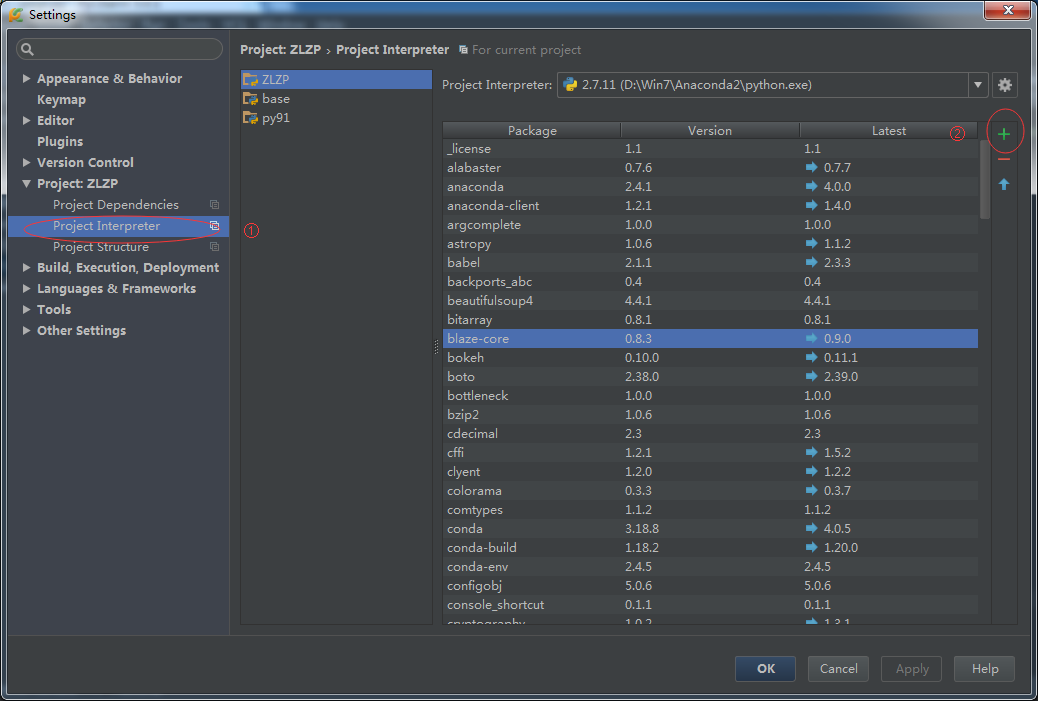
Task: Open the Project Interpreter dropdown arrow
Action: 978,85
